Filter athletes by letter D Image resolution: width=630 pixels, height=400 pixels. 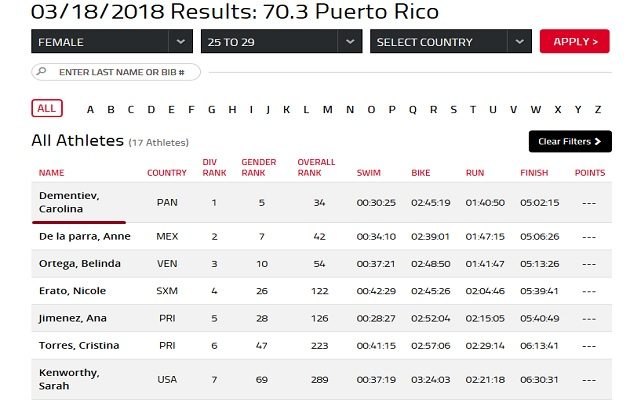tap(151, 110)
